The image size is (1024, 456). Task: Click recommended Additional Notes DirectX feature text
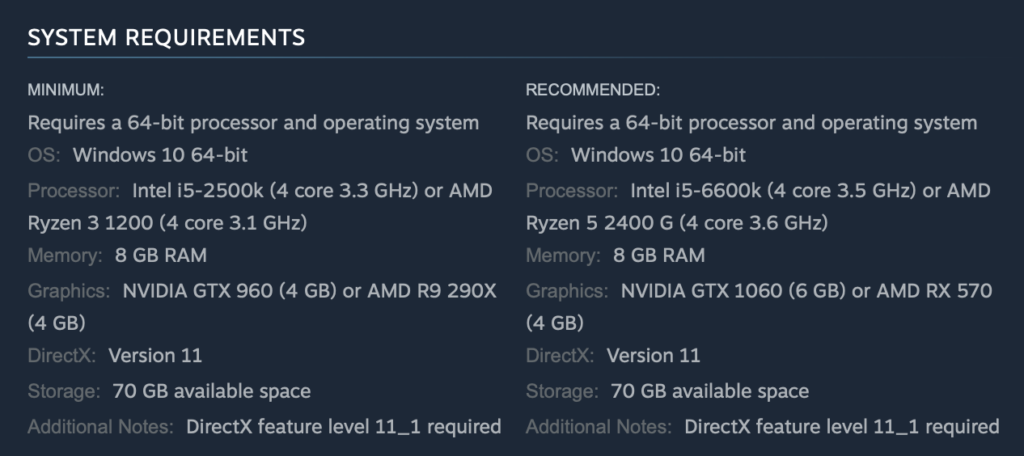(x=842, y=427)
